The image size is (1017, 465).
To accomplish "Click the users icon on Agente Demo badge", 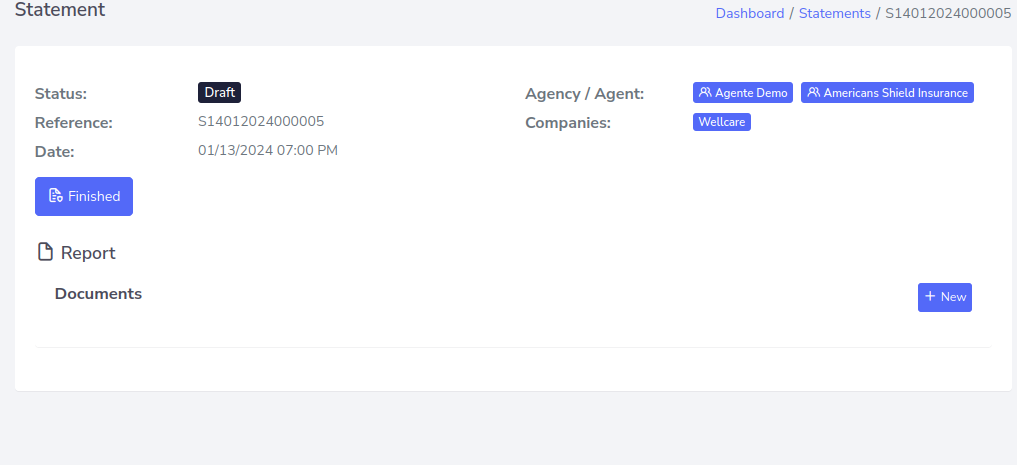I will (705, 93).
